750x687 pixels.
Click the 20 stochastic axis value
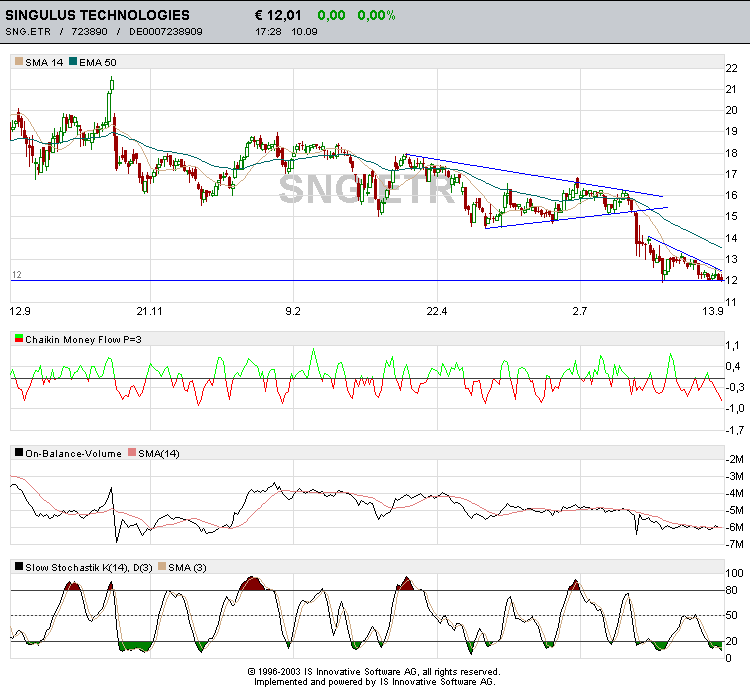coord(731,641)
